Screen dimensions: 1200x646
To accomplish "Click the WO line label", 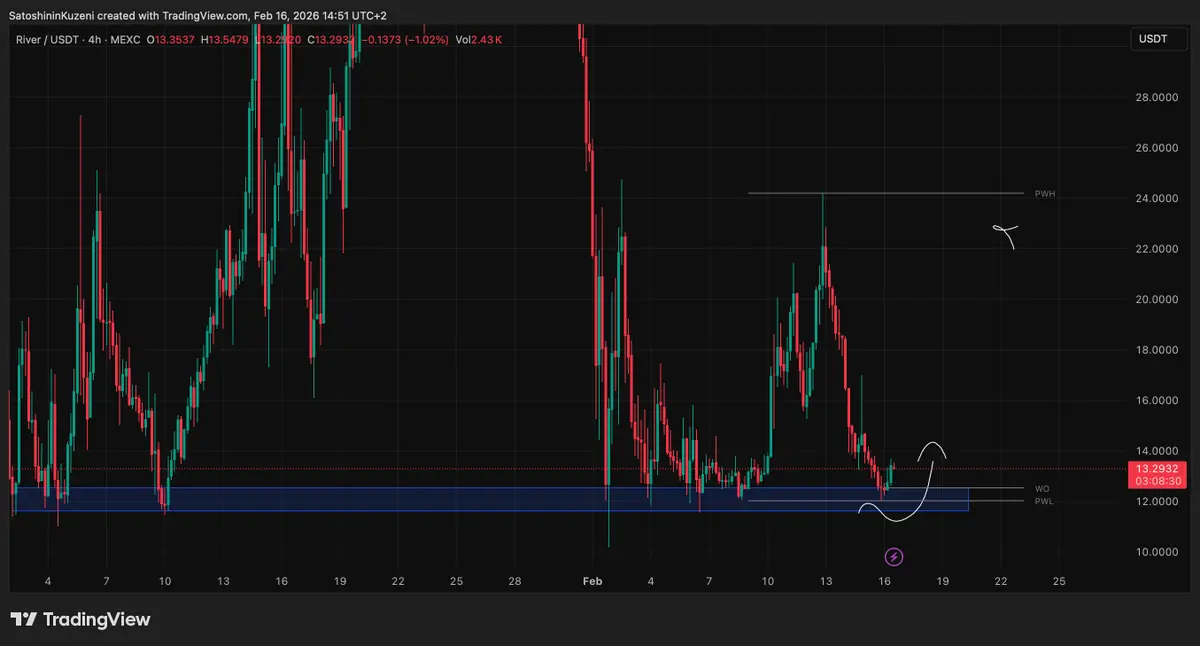I will pyautogui.click(x=1042, y=489).
